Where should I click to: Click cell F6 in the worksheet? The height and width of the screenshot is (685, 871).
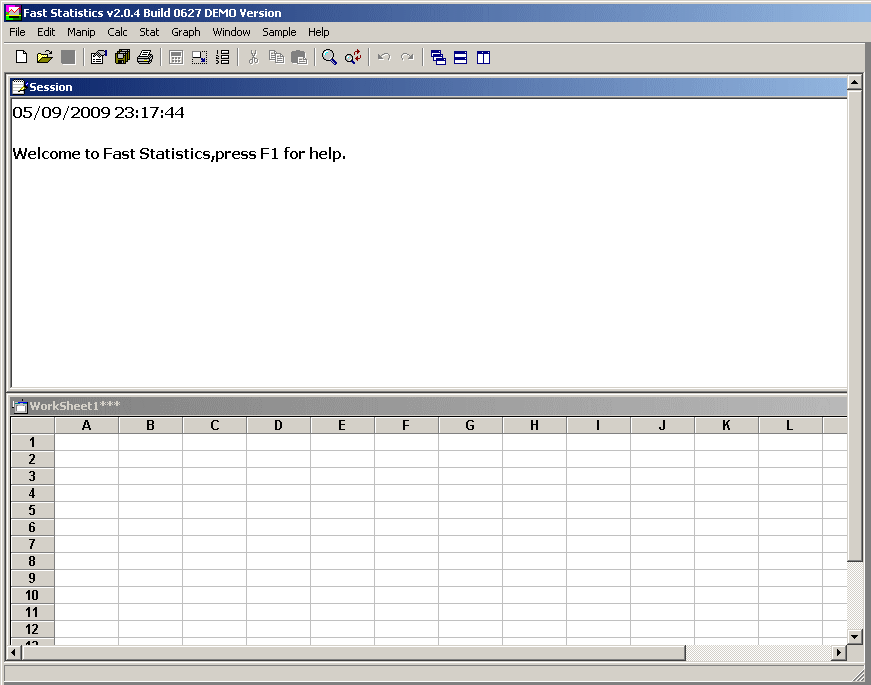407,527
